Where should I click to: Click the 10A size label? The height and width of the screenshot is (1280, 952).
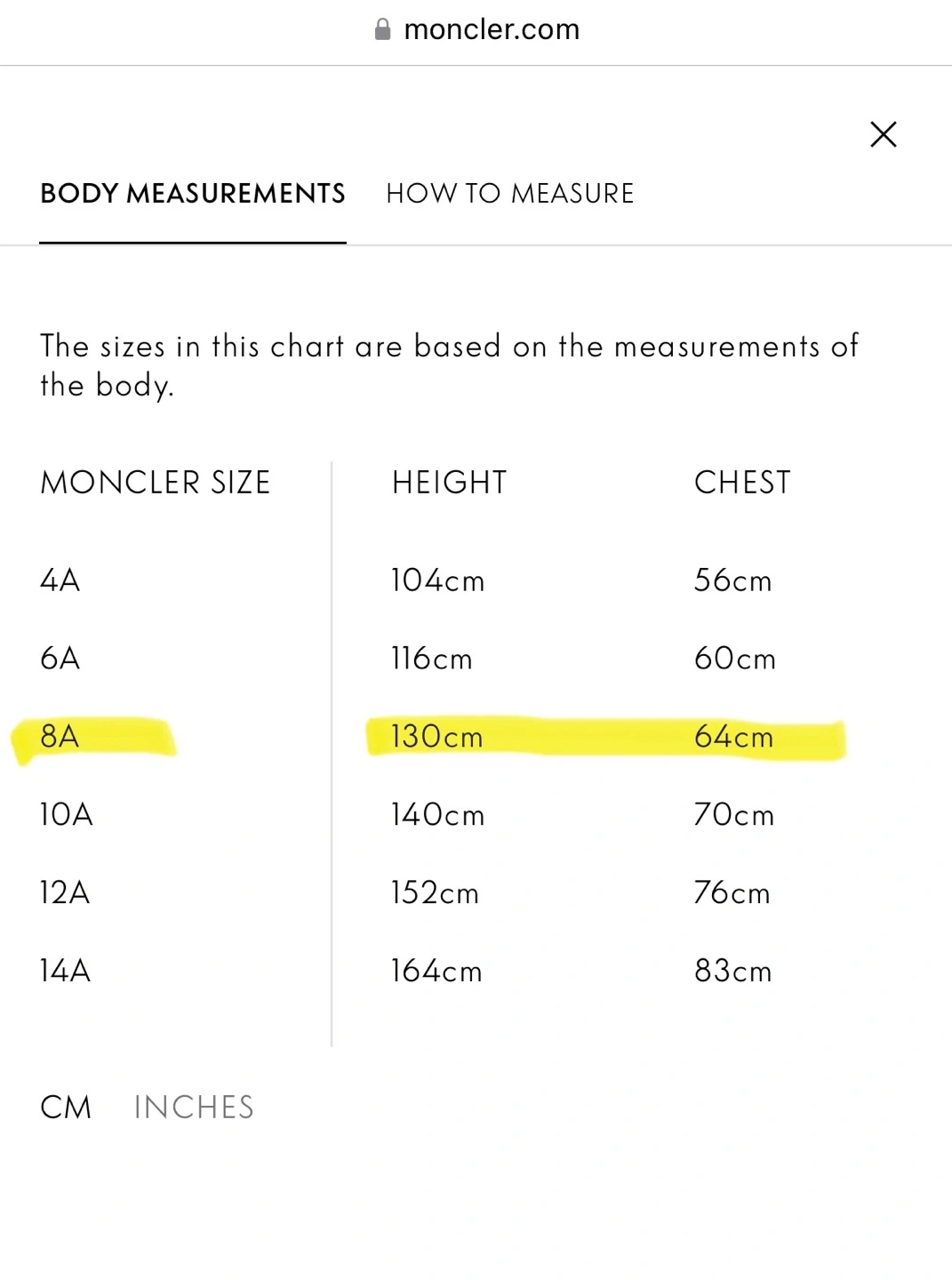(66, 814)
